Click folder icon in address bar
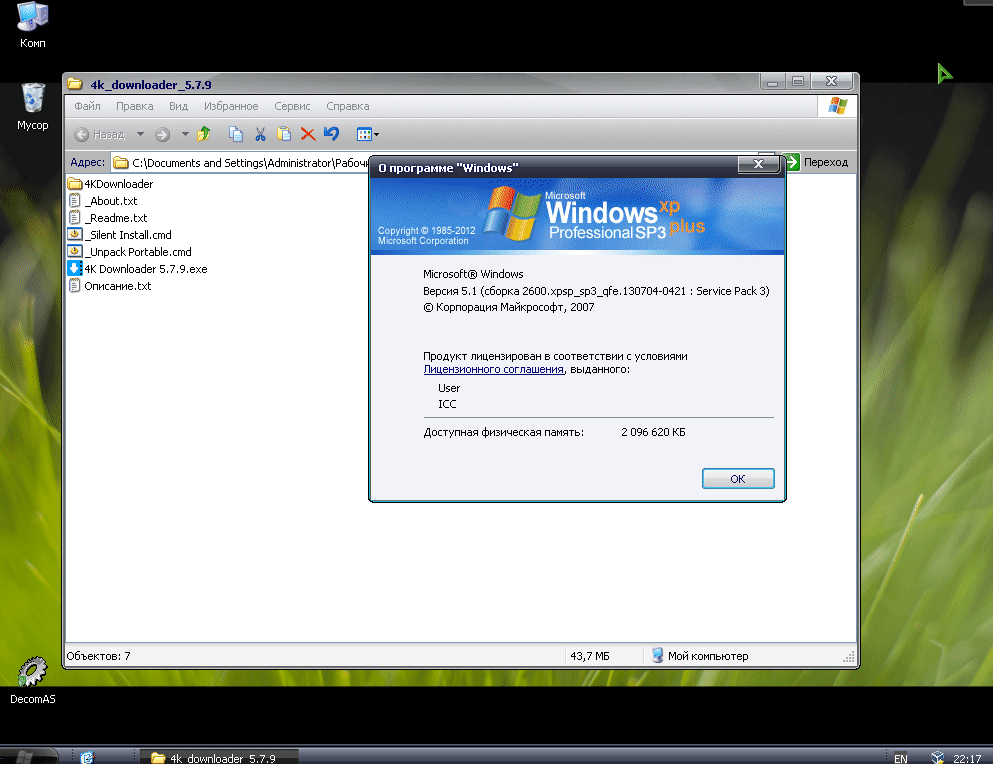This screenshot has height=764, width=993. [120, 163]
